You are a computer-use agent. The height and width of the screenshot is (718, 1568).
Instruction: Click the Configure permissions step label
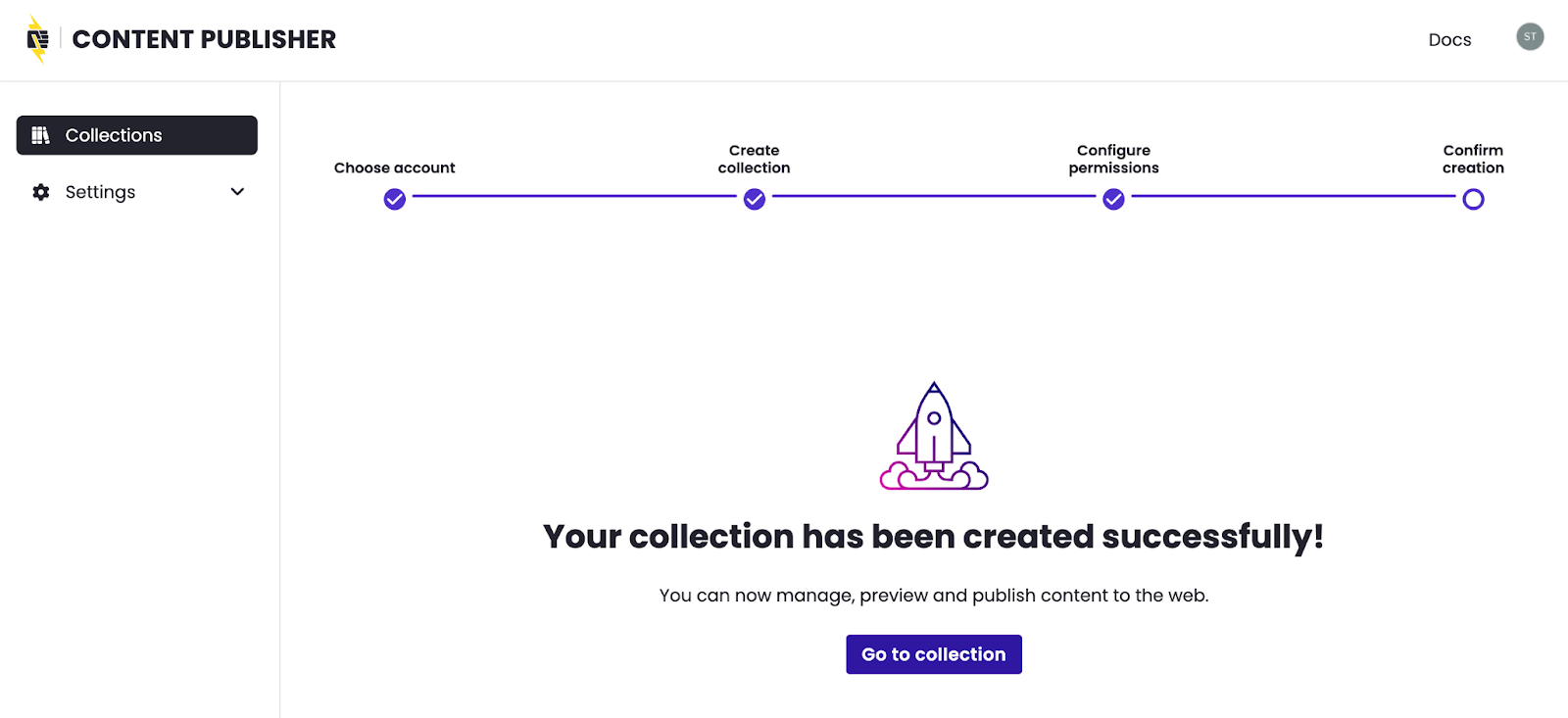click(x=1113, y=159)
